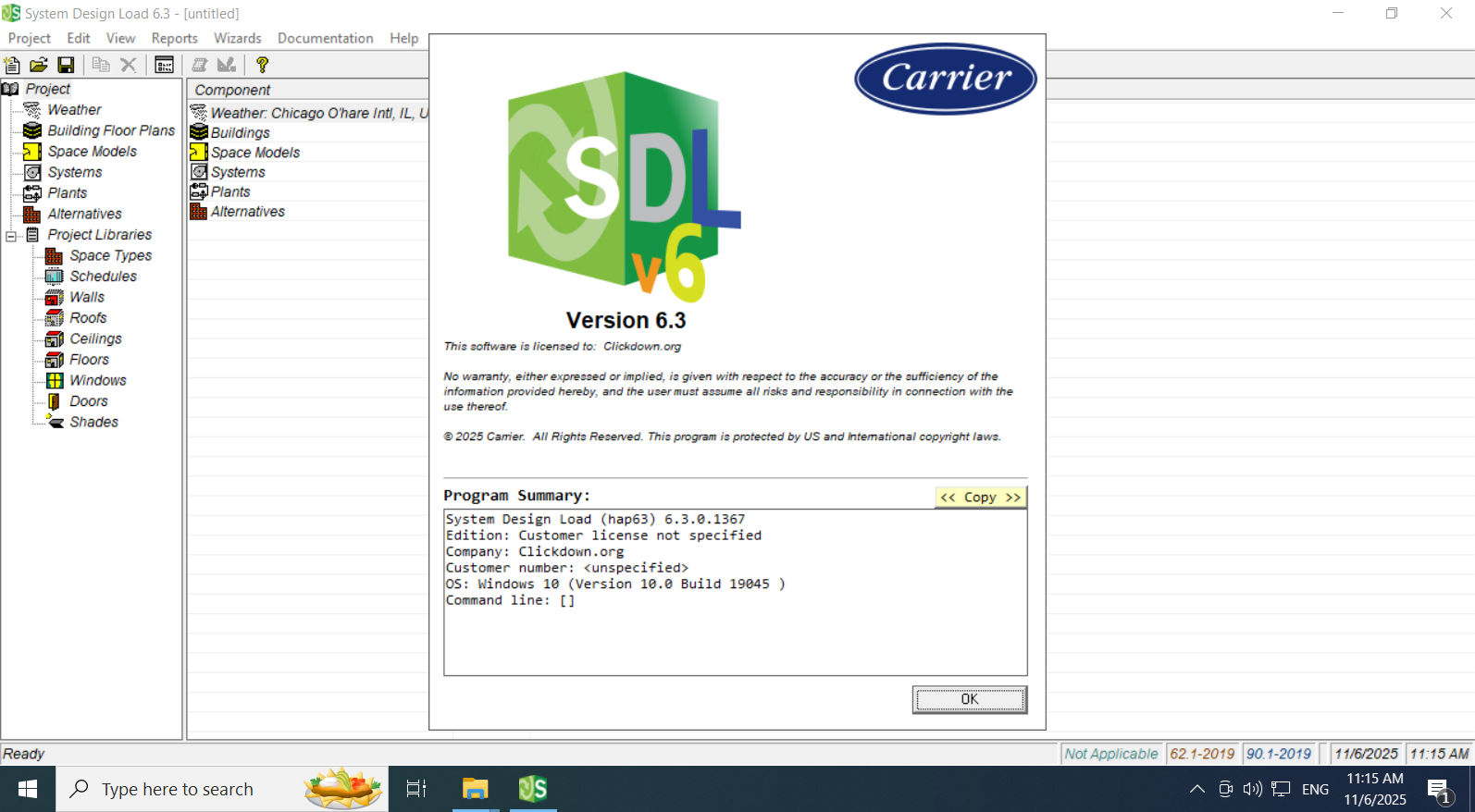The width and height of the screenshot is (1475, 812).
Task: Click inside the Program Summary text box
Action: 736,592
